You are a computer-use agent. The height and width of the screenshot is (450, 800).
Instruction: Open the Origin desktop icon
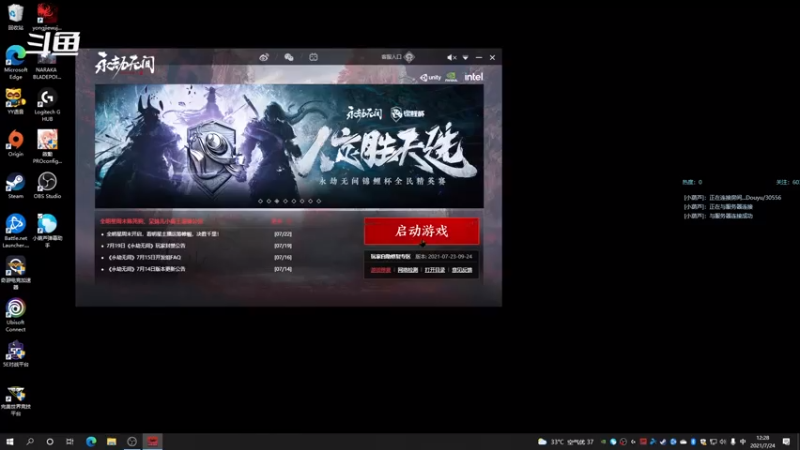(15, 143)
